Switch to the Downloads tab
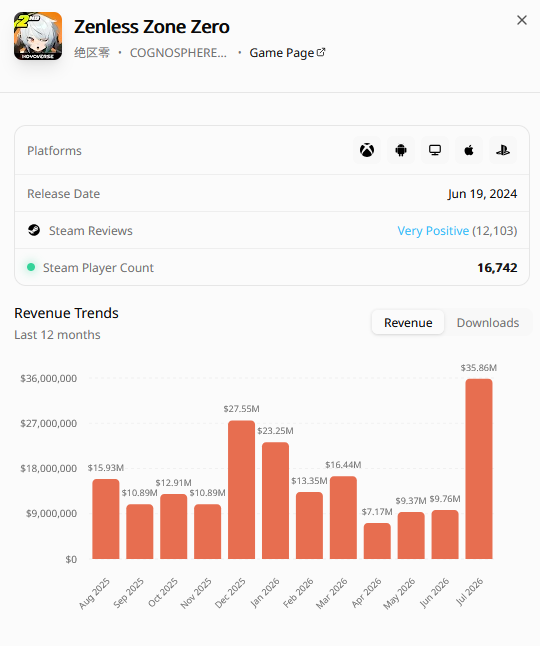540x646 pixels. [x=488, y=322]
